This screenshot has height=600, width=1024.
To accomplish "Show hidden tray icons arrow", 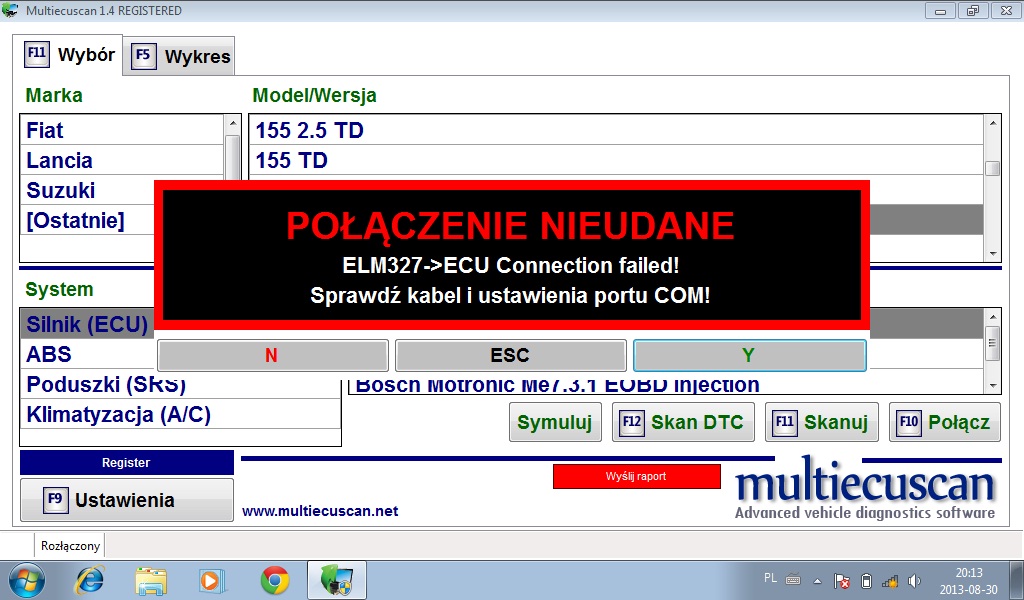I will [817, 580].
